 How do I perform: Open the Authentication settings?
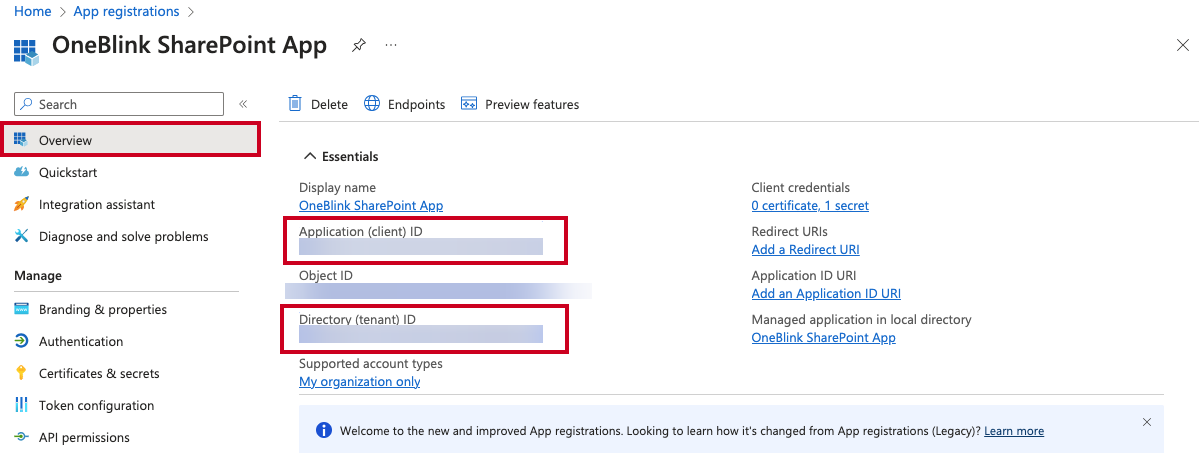[81, 341]
